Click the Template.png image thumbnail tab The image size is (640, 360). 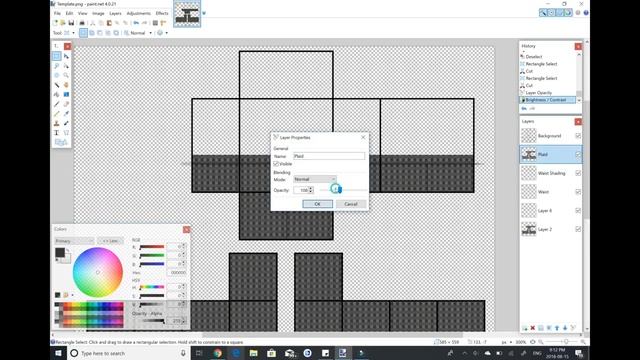pyautogui.click(x=187, y=14)
